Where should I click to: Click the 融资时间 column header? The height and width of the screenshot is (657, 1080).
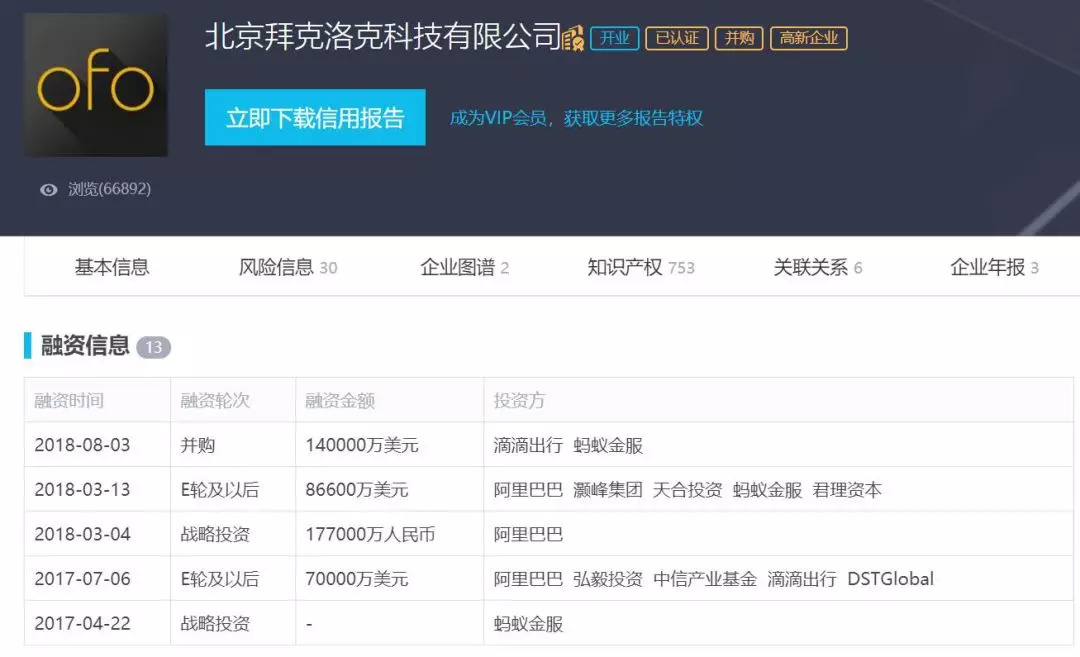tap(69, 400)
